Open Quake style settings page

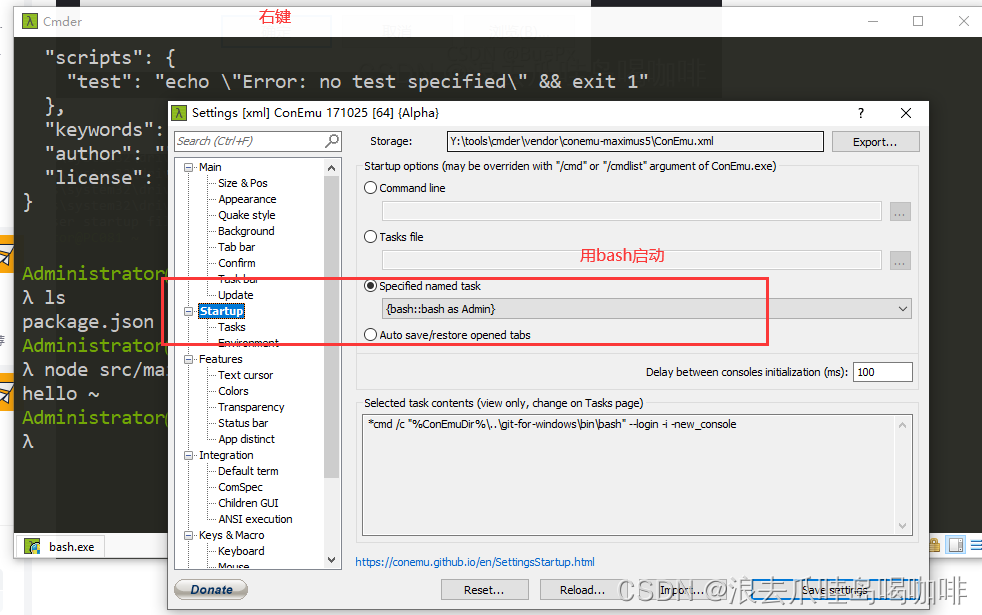(x=246, y=215)
